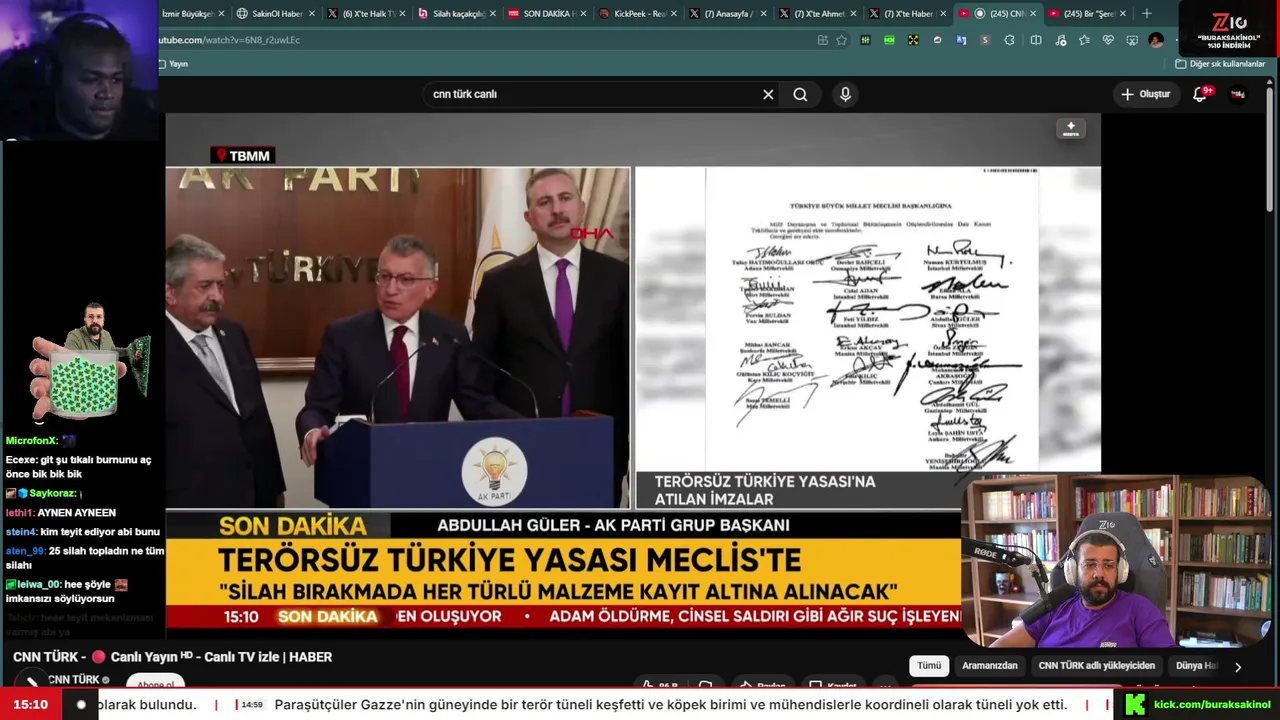Click the kick.com/buraksakinol text
The image size is (1280, 720).
(x=1212, y=705)
